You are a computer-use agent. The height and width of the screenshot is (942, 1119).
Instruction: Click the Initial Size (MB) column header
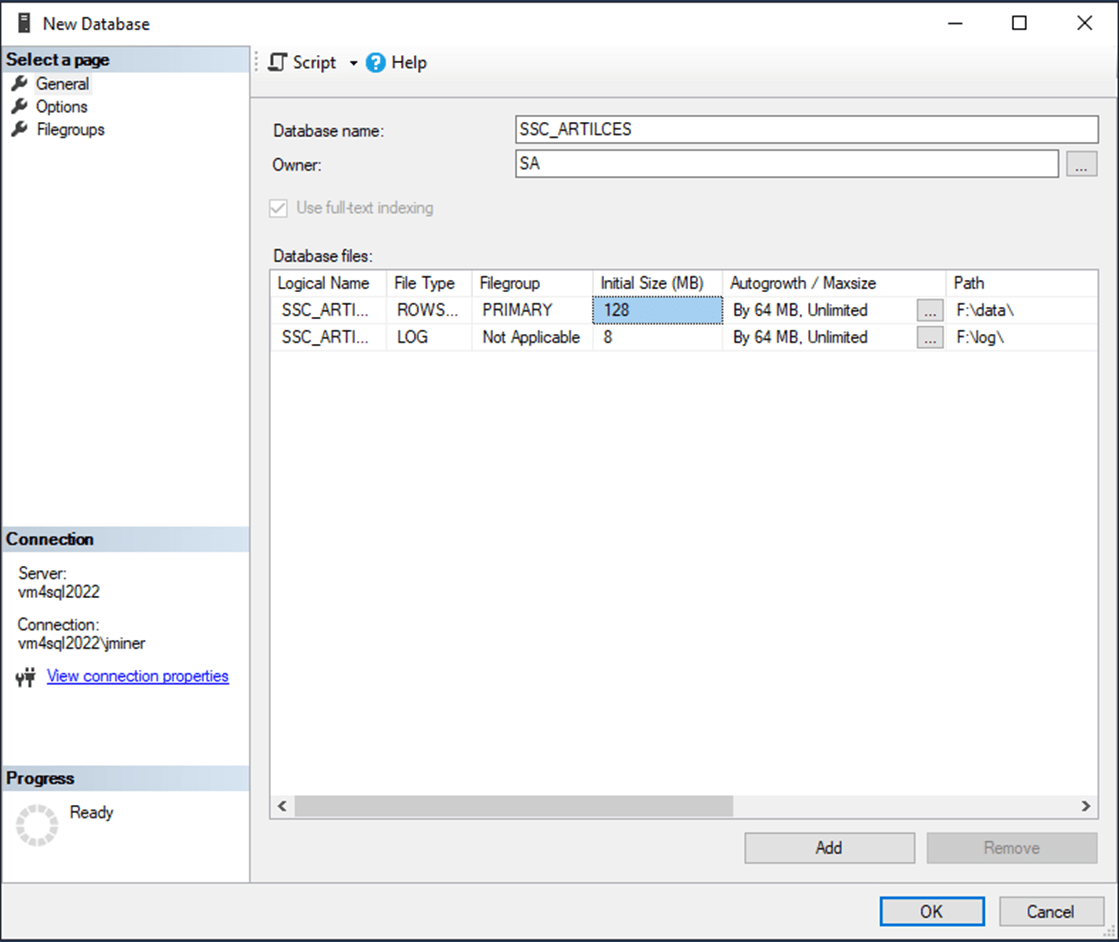(657, 283)
